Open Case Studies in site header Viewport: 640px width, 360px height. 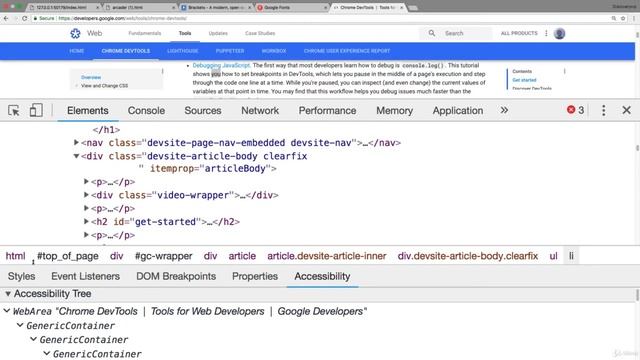(x=260, y=33)
